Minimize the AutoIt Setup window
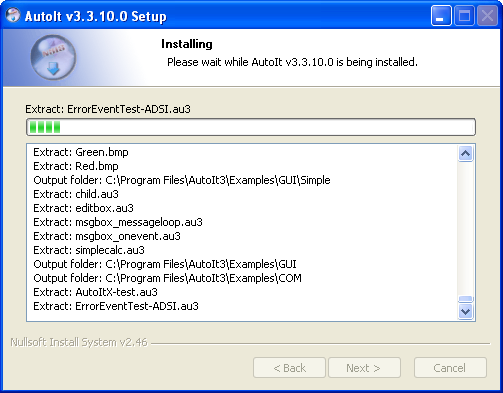The height and width of the screenshot is (393, 503). [x=441, y=16]
